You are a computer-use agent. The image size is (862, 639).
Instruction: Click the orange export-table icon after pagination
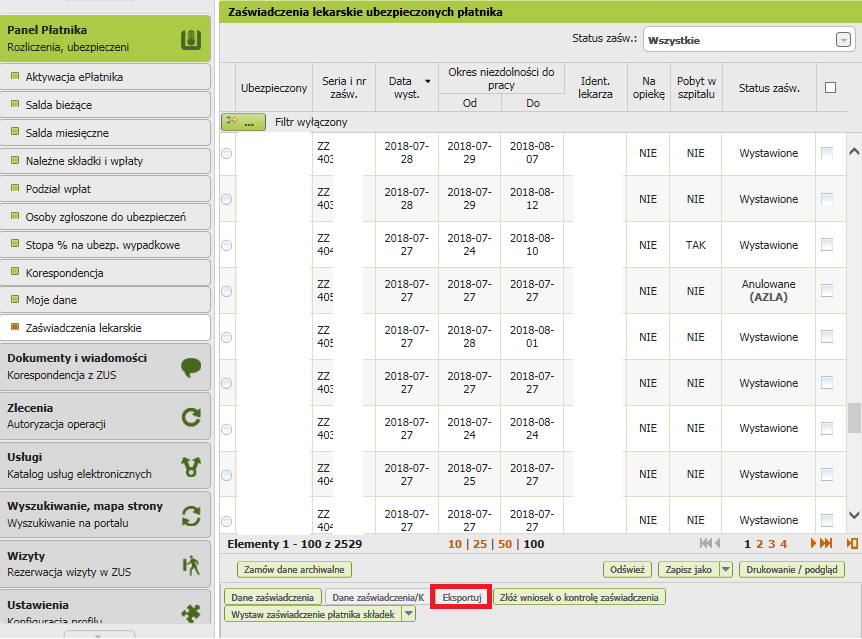(x=852, y=543)
